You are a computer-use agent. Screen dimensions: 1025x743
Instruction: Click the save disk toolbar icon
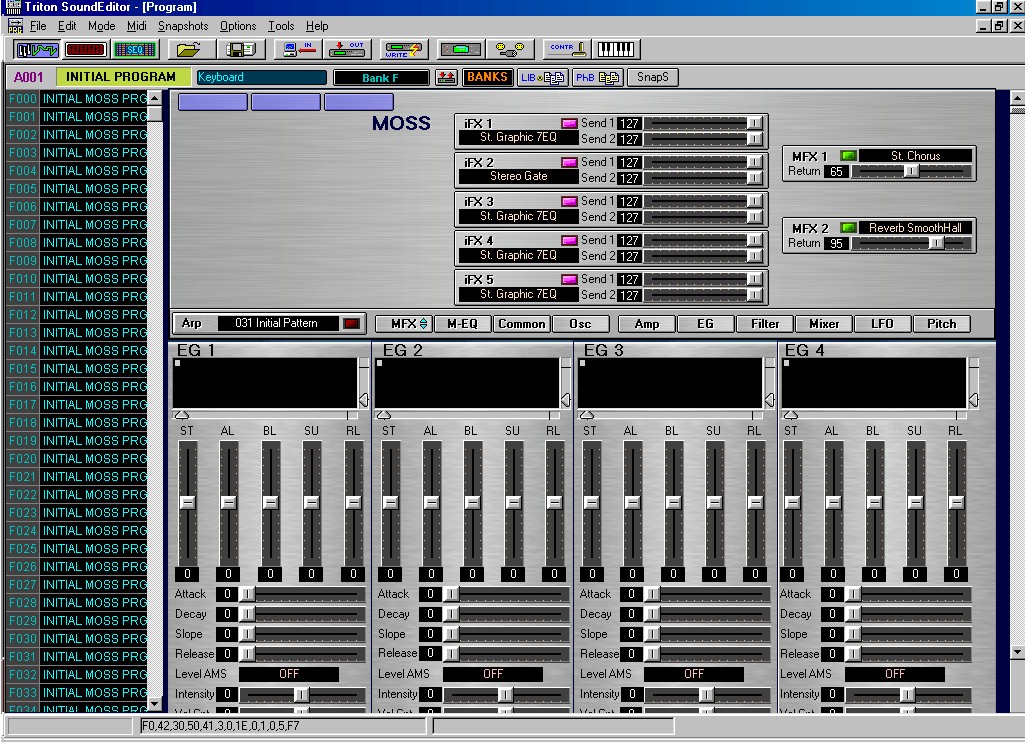(242, 49)
